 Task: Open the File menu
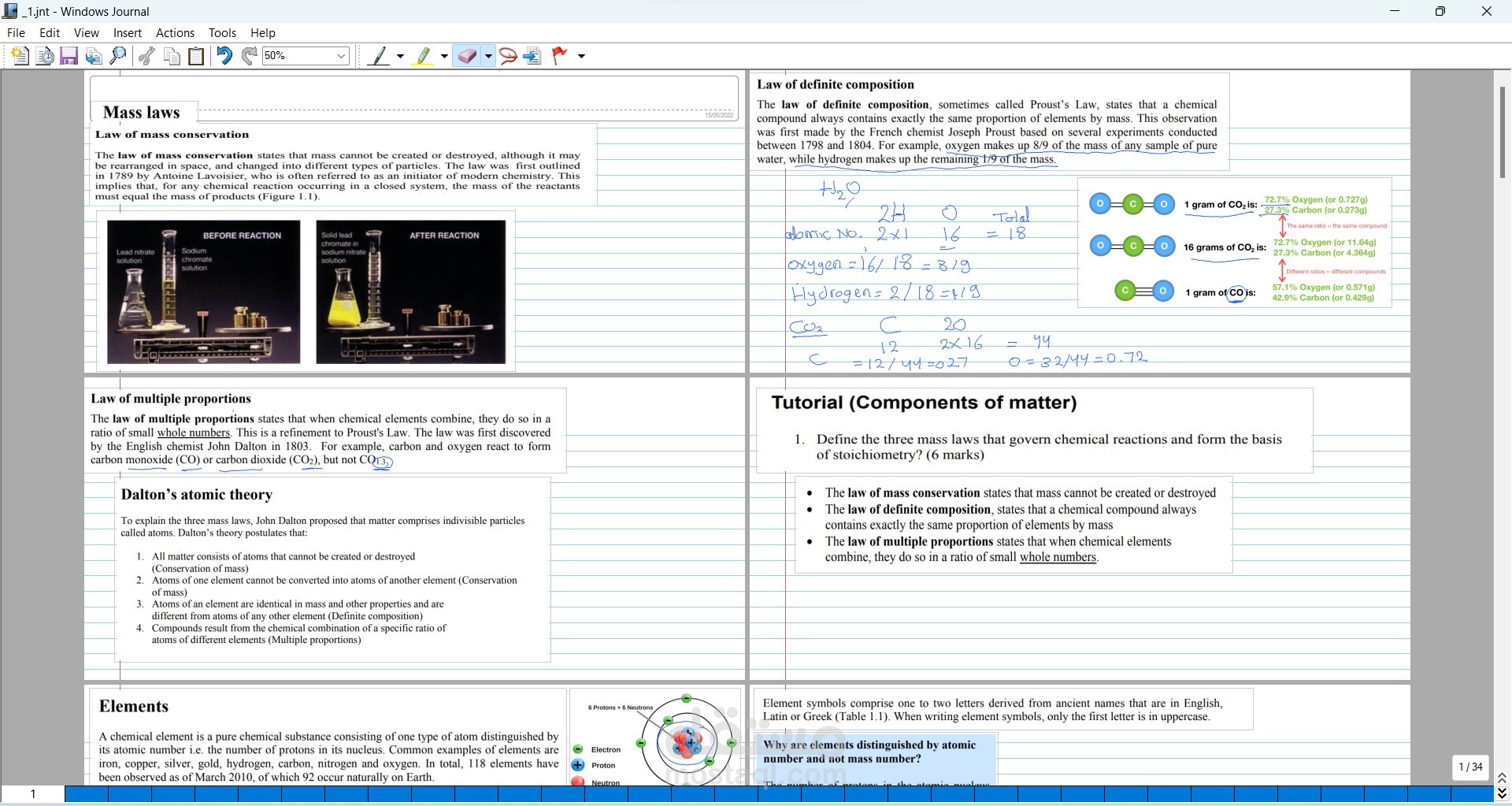16,33
